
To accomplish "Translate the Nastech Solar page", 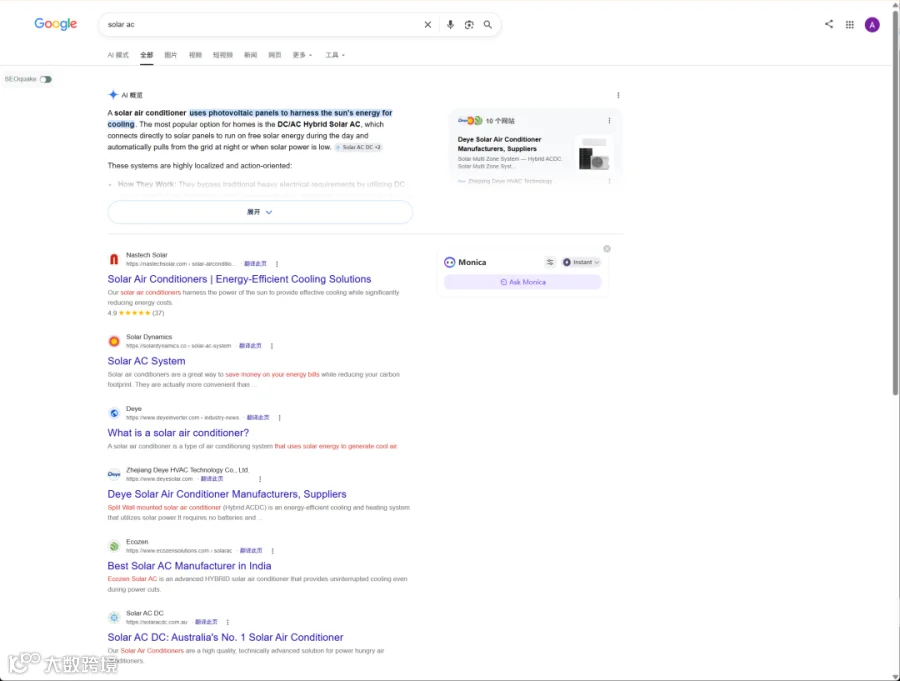I will point(255,264).
